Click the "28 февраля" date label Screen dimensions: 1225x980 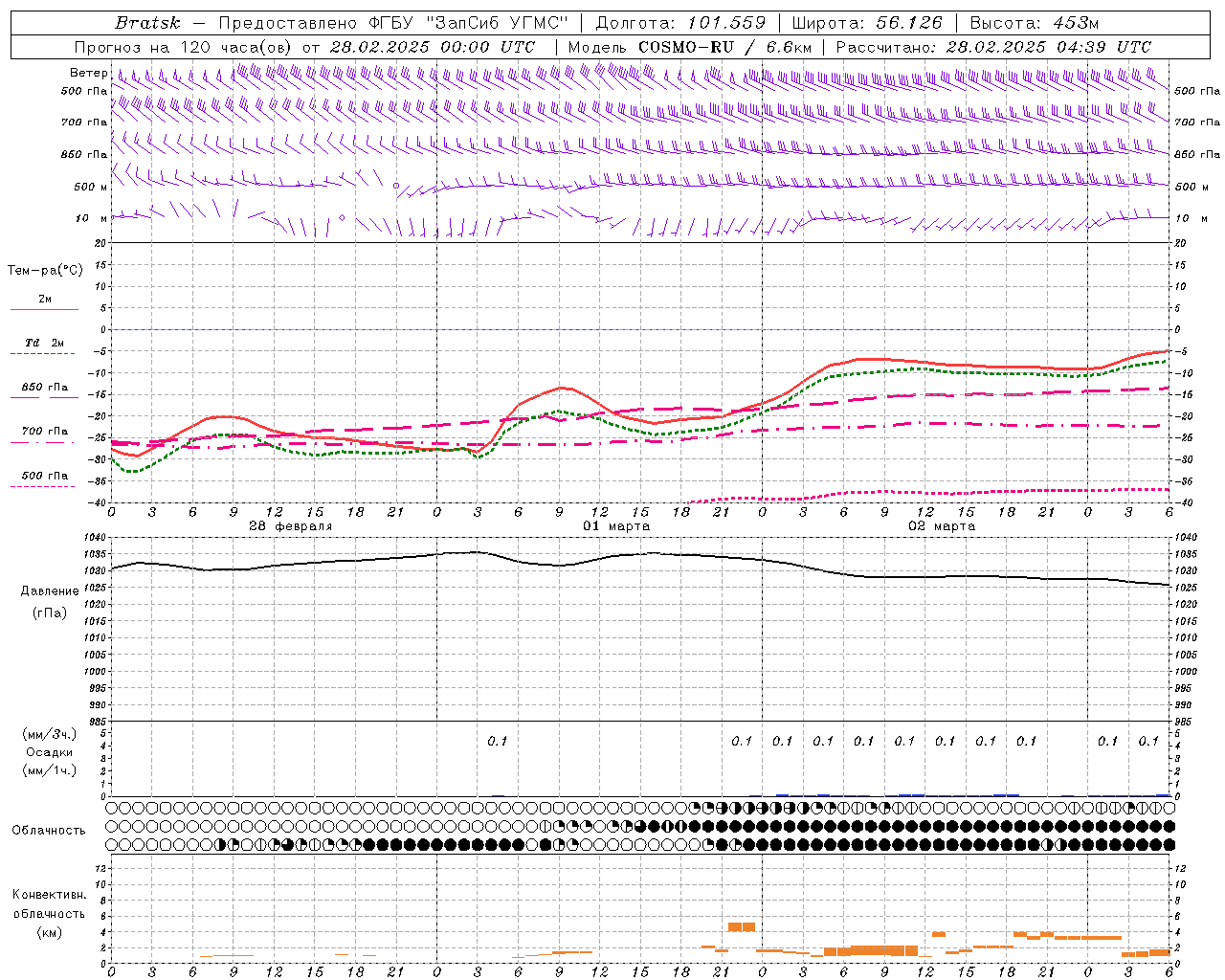[x=291, y=526]
